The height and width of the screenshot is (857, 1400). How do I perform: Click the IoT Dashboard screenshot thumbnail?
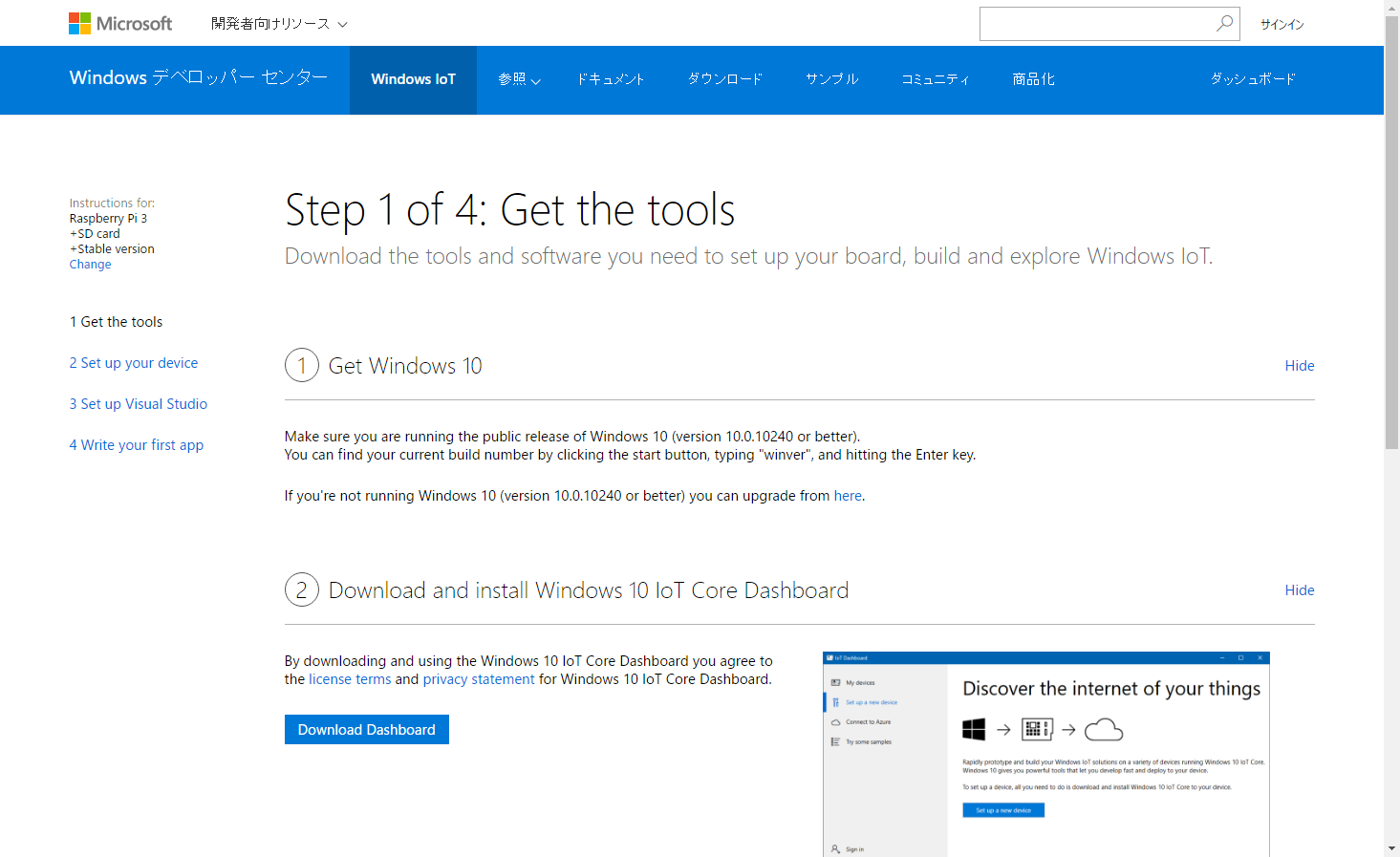click(x=1046, y=754)
